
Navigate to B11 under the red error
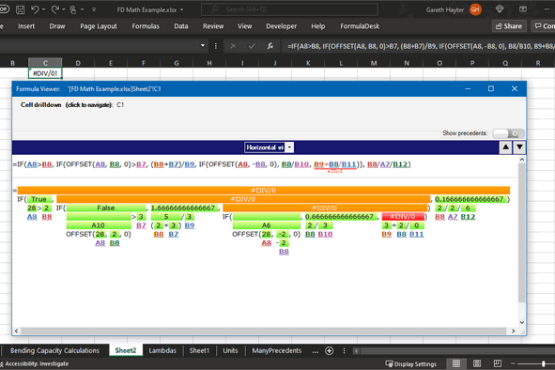pyautogui.click(x=417, y=234)
